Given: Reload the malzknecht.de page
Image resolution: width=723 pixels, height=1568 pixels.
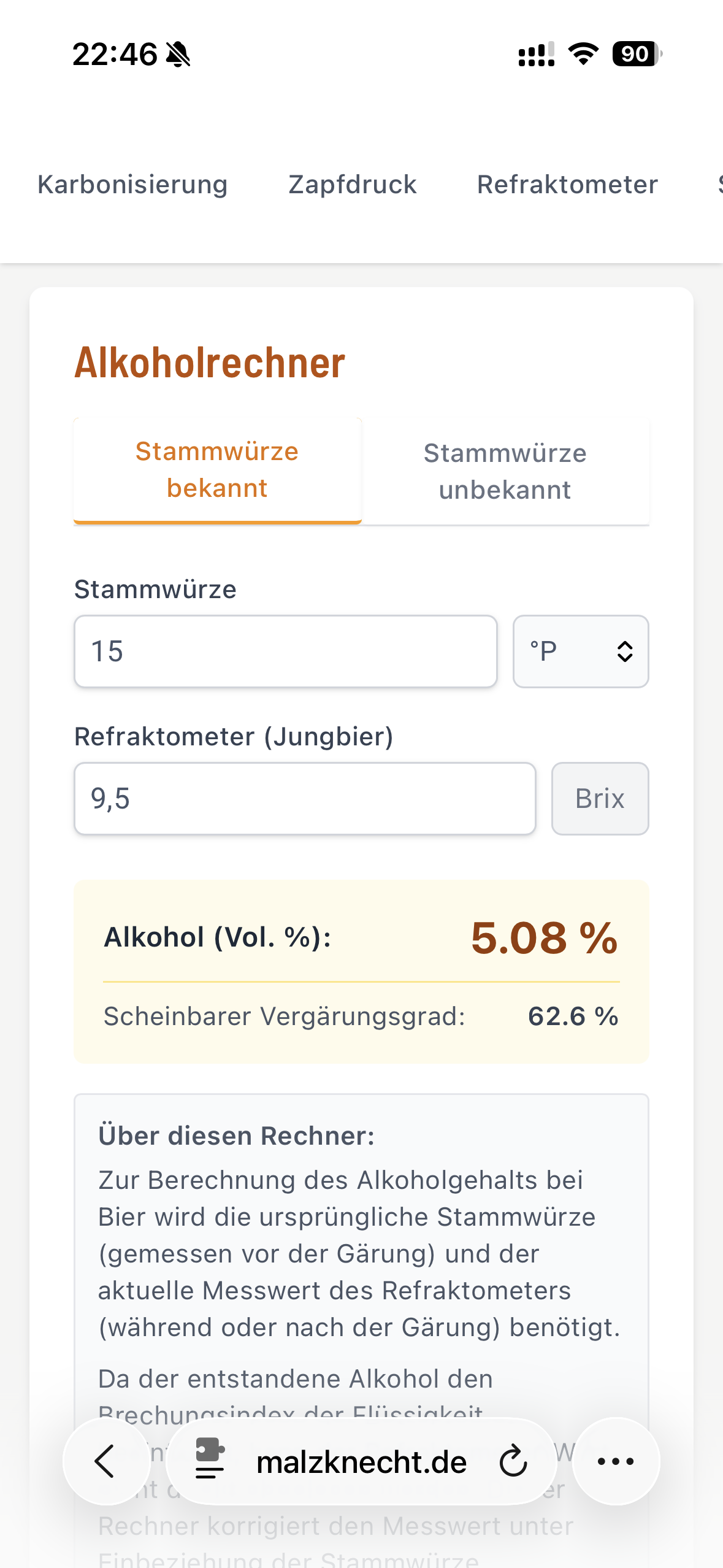Looking at the screenshot, I should point(513,1461).
